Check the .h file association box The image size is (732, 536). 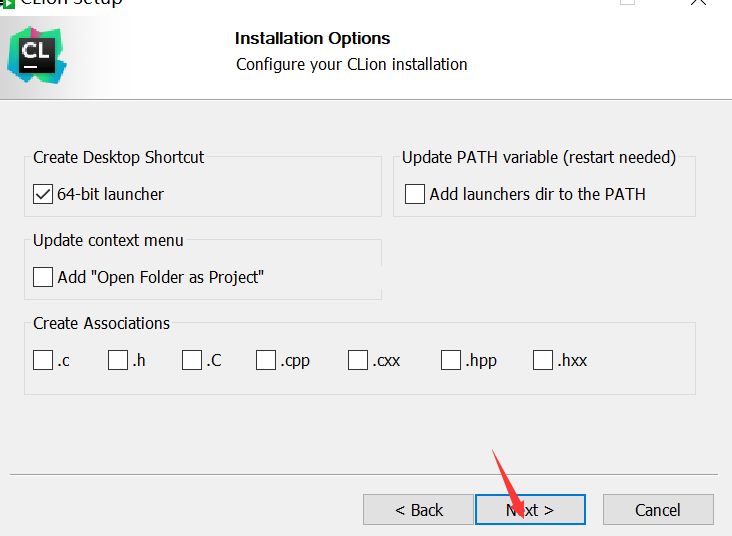coord(118,360)
